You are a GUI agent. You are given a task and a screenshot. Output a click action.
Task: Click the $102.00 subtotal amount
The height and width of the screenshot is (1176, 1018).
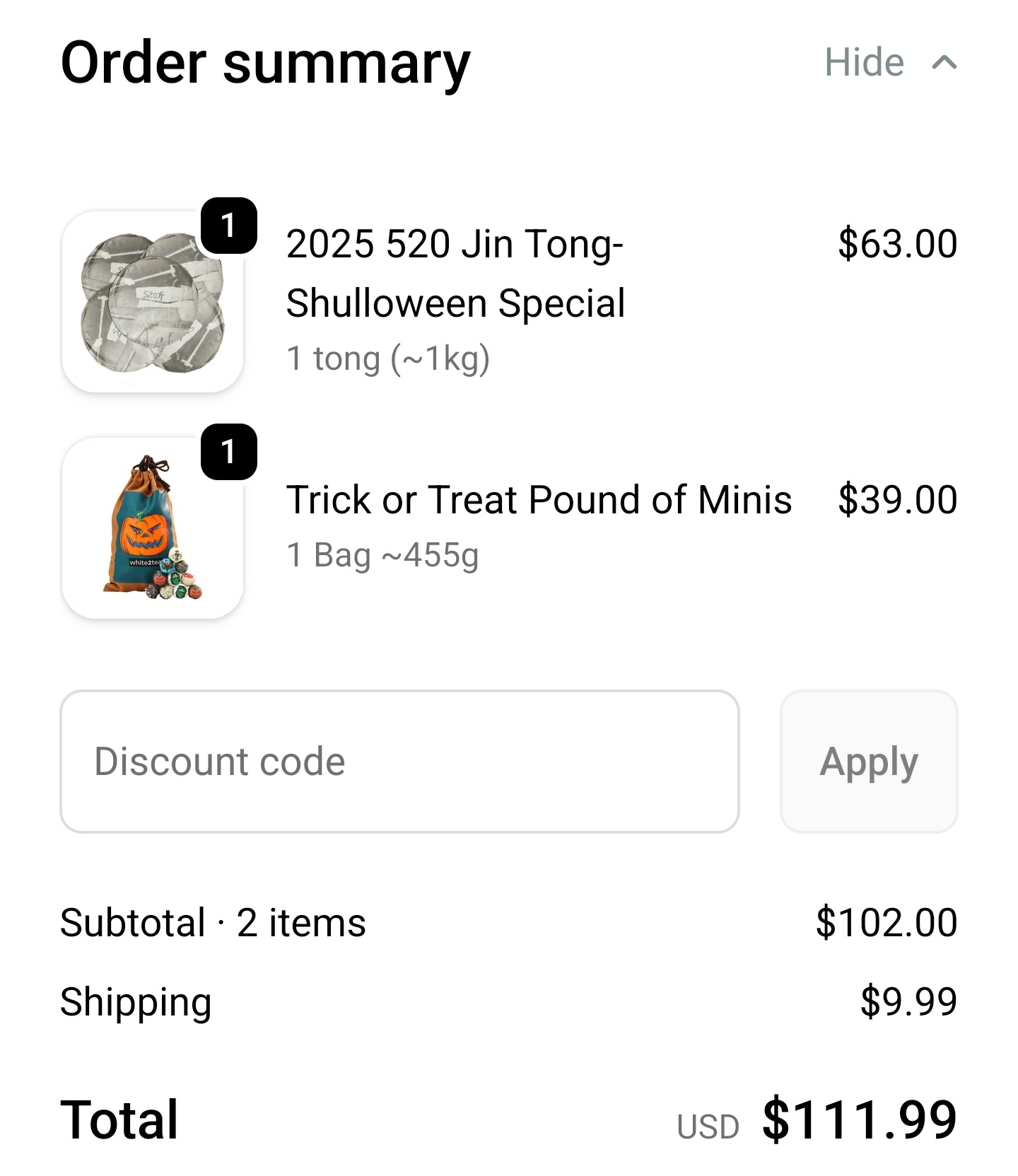click(x=887, y=923)
